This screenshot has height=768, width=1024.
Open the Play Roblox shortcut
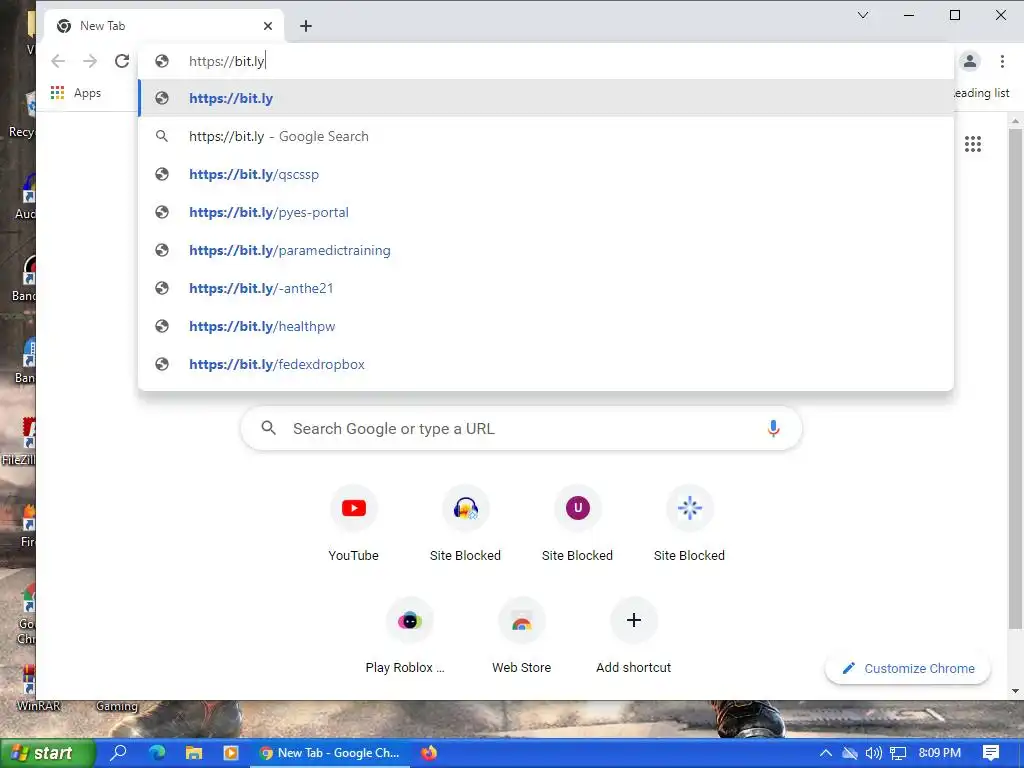409,636
